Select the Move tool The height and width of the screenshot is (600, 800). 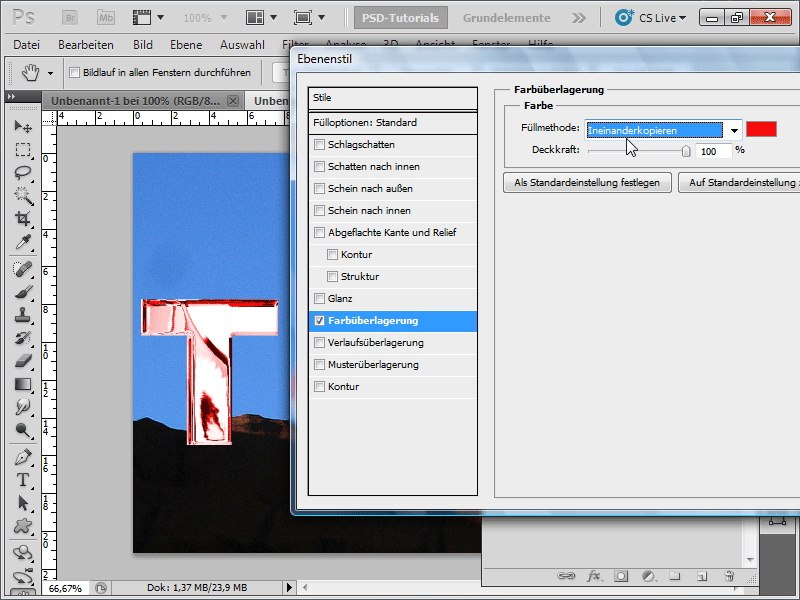(23, 126)
